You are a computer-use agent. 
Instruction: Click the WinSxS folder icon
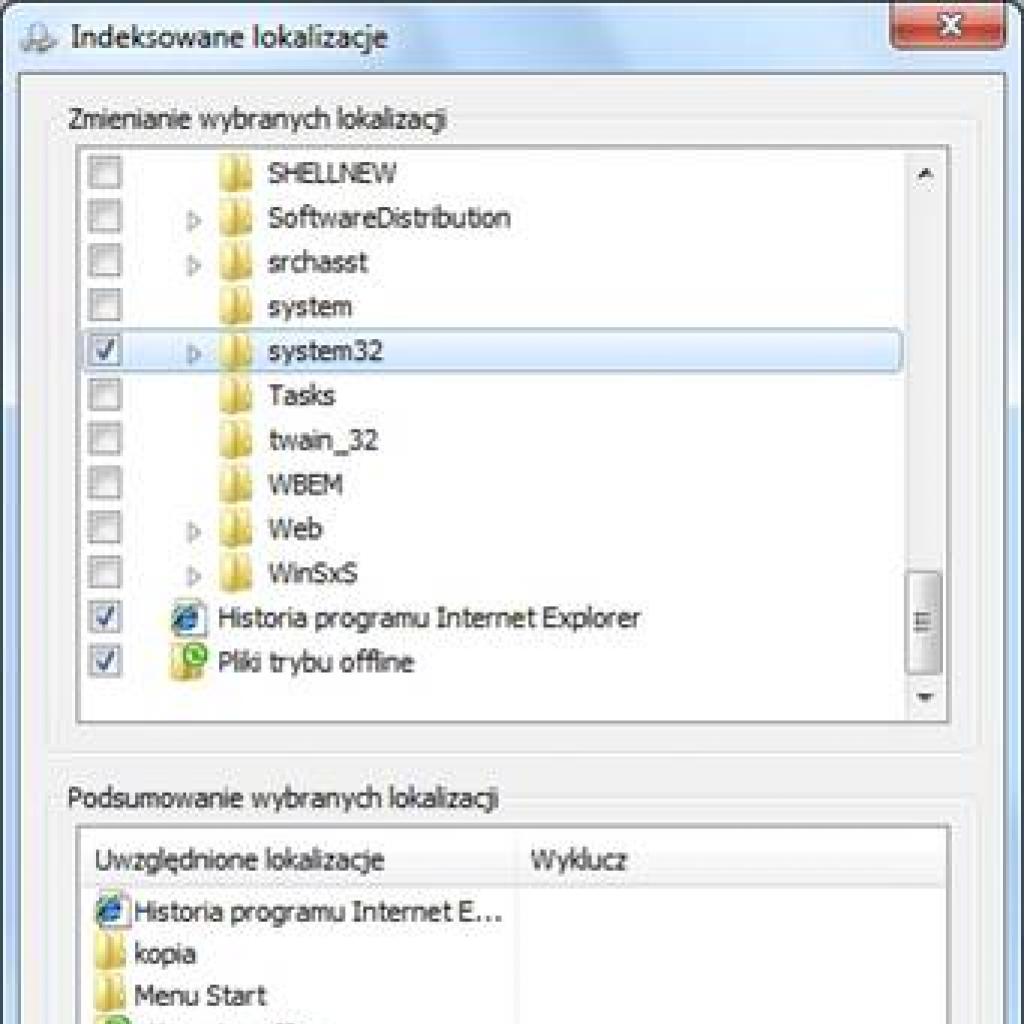tap(236, 573)
